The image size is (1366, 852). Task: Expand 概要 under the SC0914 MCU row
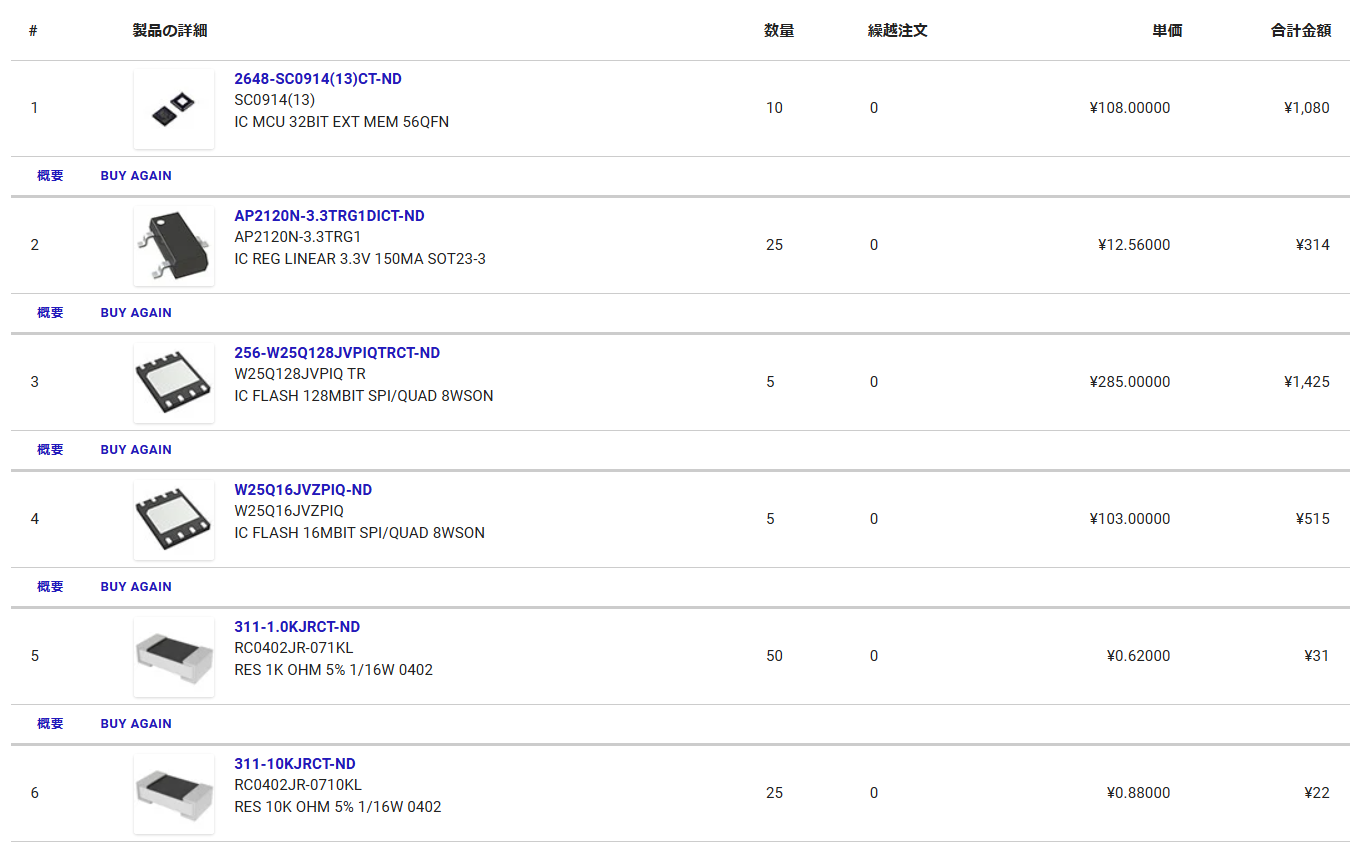click(x=50, y=176)
